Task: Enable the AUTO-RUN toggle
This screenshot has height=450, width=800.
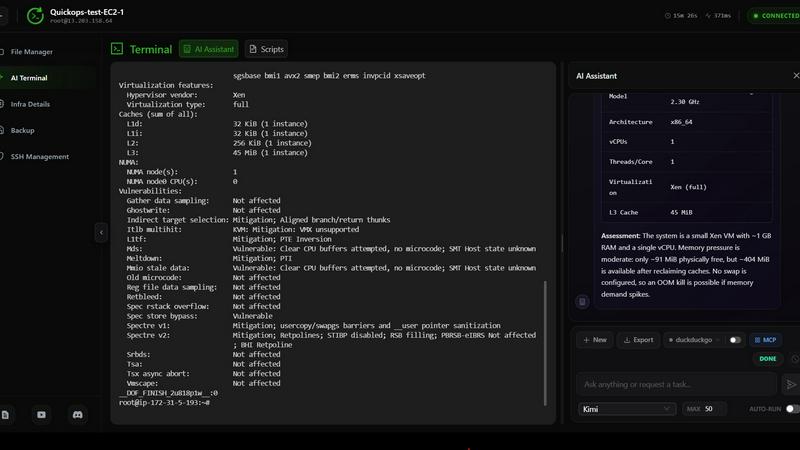Action: [x=792, y=409]
